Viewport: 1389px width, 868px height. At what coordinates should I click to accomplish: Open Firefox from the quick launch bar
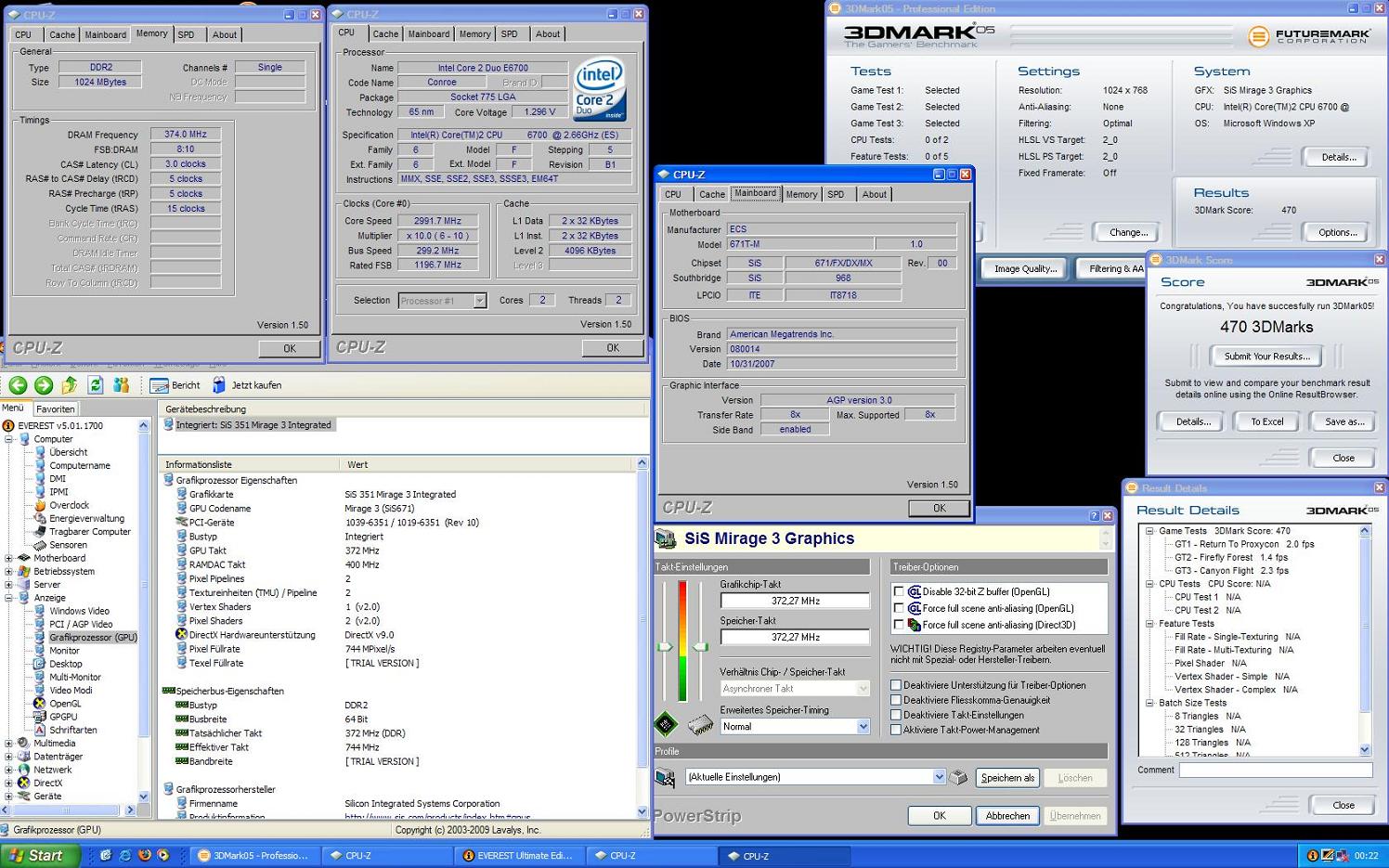(144, 855)
